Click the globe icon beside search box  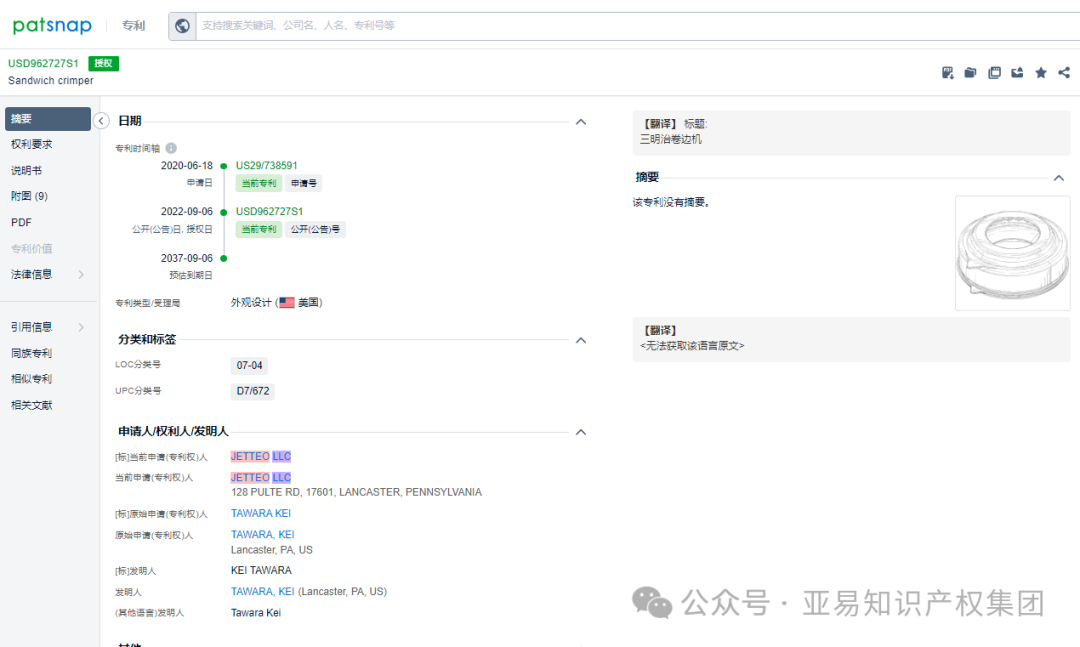[183, 25]
